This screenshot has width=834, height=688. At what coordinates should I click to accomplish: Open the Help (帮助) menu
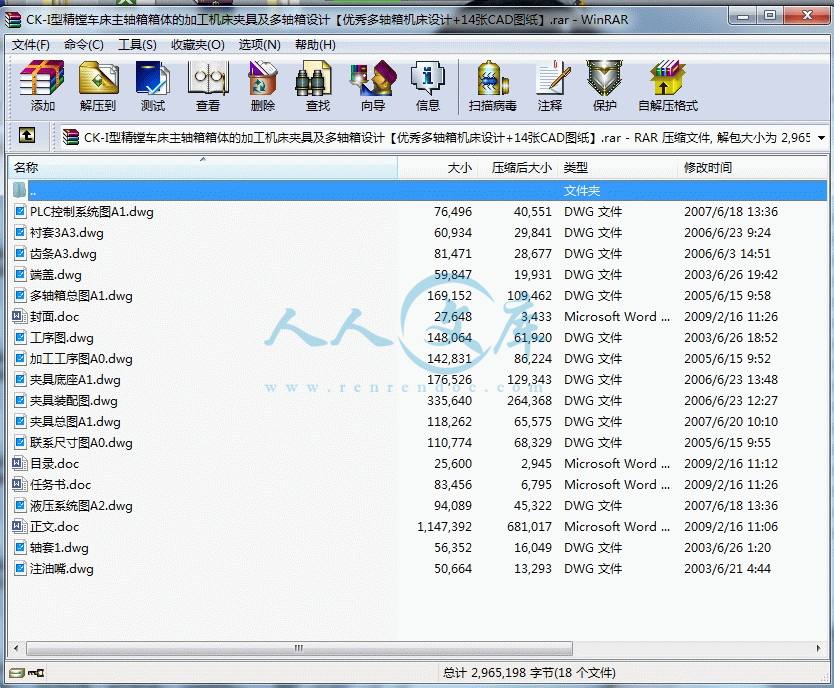click(x=315, y=45)
